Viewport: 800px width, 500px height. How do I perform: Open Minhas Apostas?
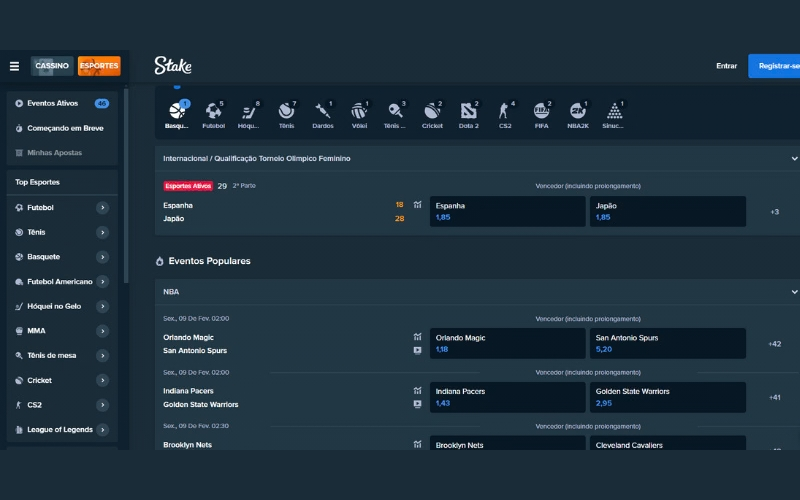[62, 153]
